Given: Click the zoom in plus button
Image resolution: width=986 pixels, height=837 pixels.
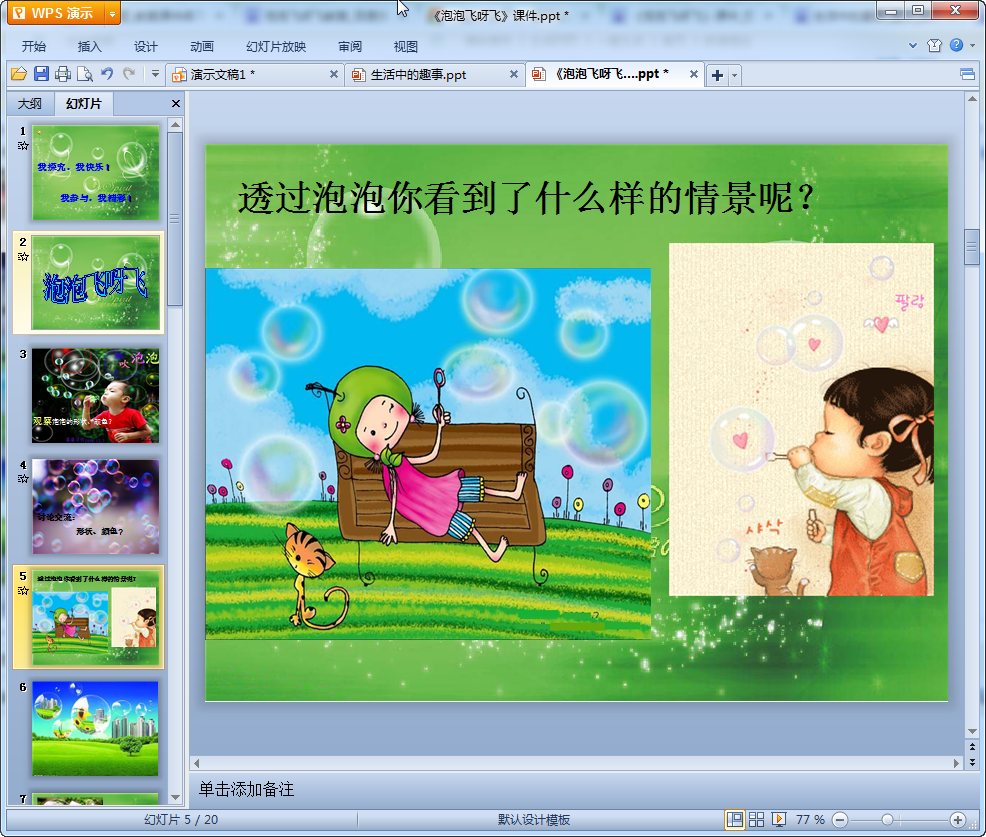Looking at the screenshot, I should 957,819.
